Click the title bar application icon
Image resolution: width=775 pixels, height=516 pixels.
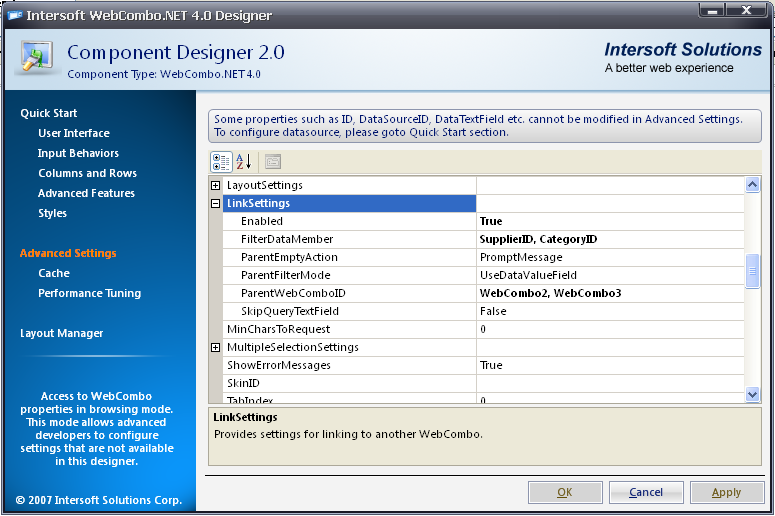pyautogui.click(x=15, y=15)
